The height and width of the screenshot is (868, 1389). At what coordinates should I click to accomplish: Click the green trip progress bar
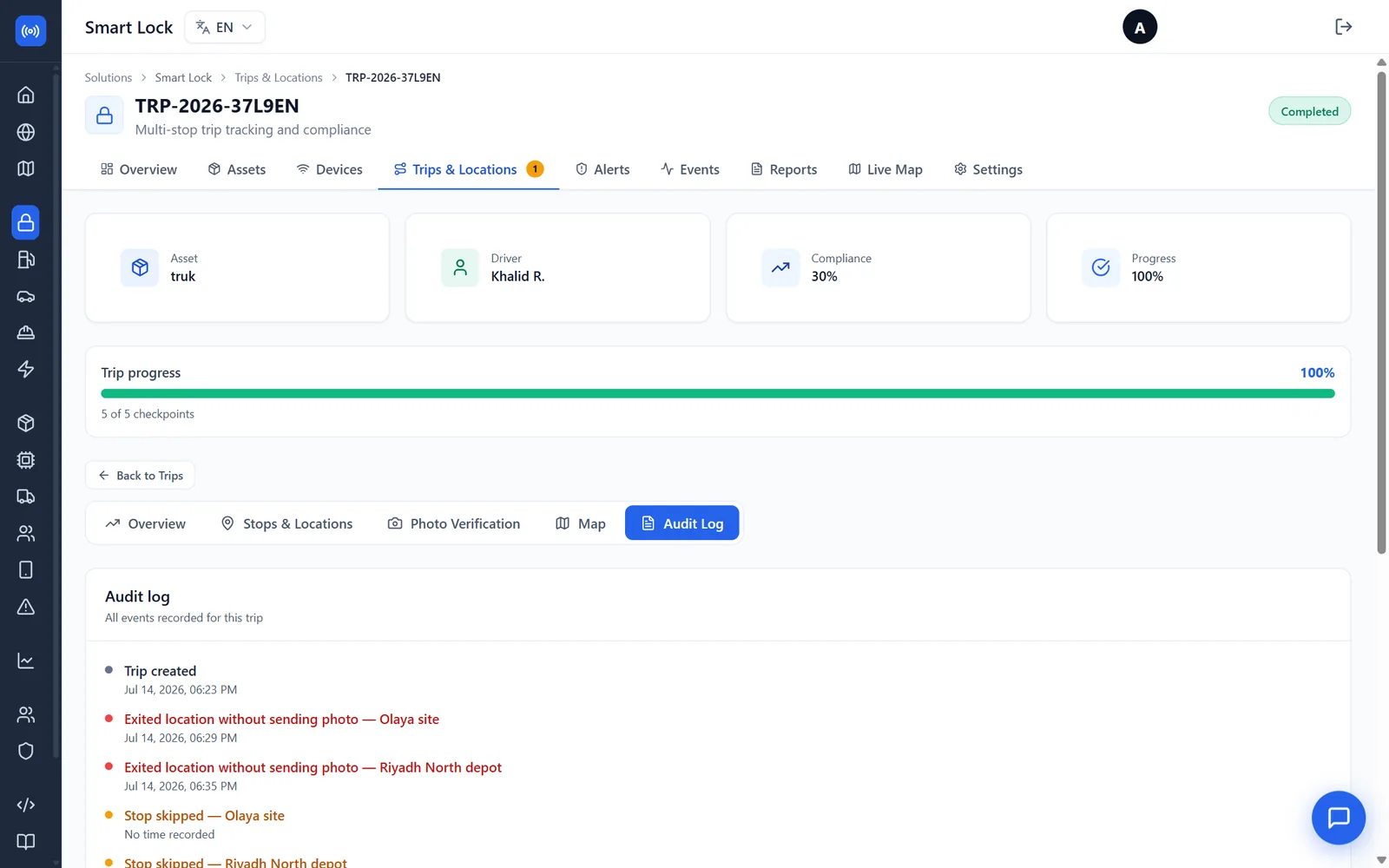coord(718,393)
